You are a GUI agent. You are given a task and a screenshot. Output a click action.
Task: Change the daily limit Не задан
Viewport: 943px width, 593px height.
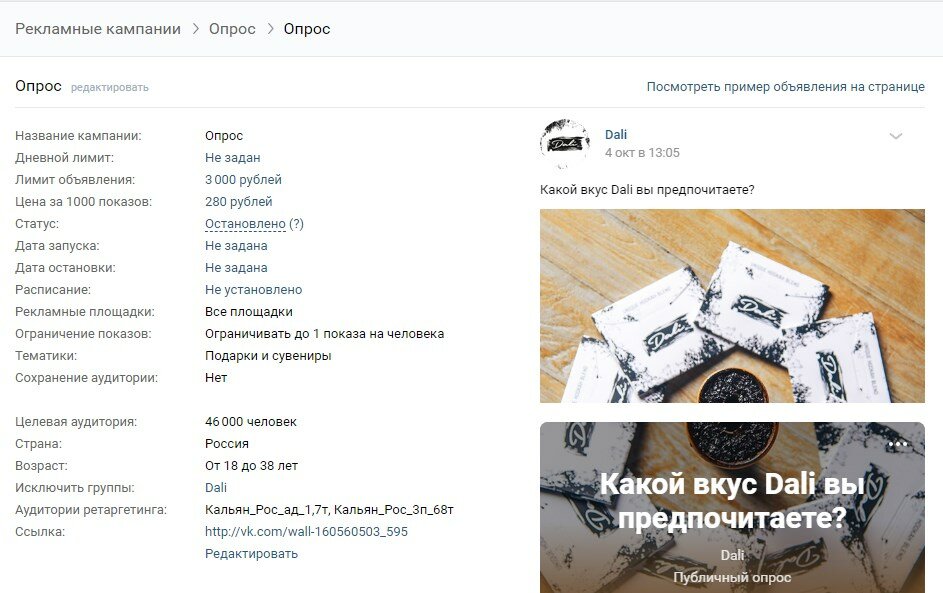[233, 158]
